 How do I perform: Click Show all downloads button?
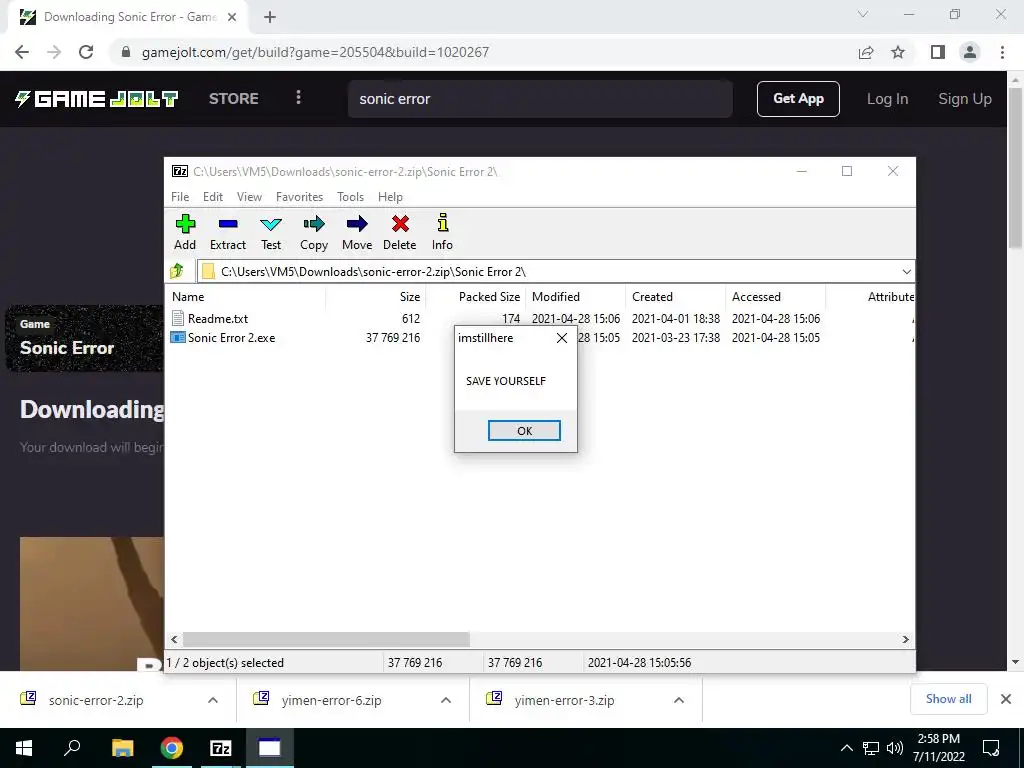948,699
